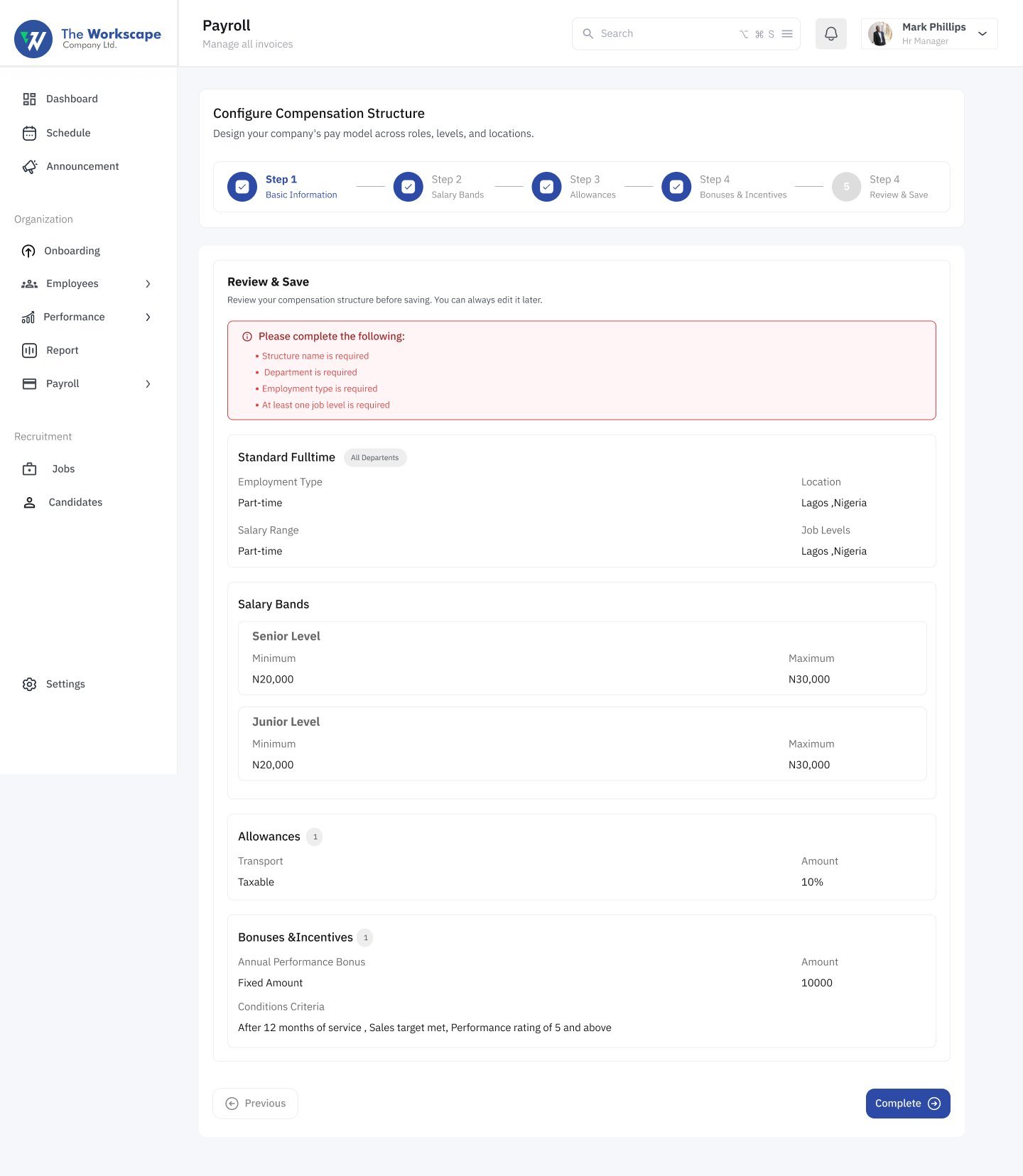Viewport: 1023px width, 1176px height.
Task: Click the Senior Level heading
Action: 286,636
